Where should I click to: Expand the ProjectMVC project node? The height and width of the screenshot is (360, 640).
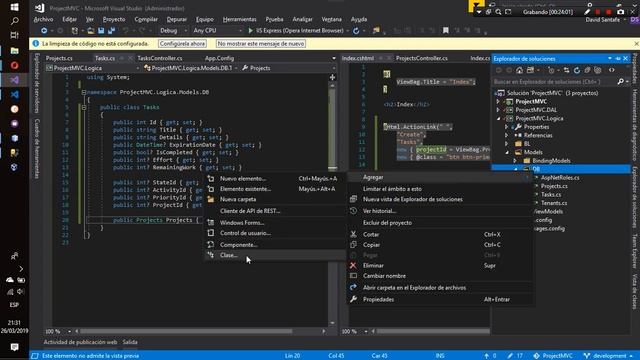(498, 101)
